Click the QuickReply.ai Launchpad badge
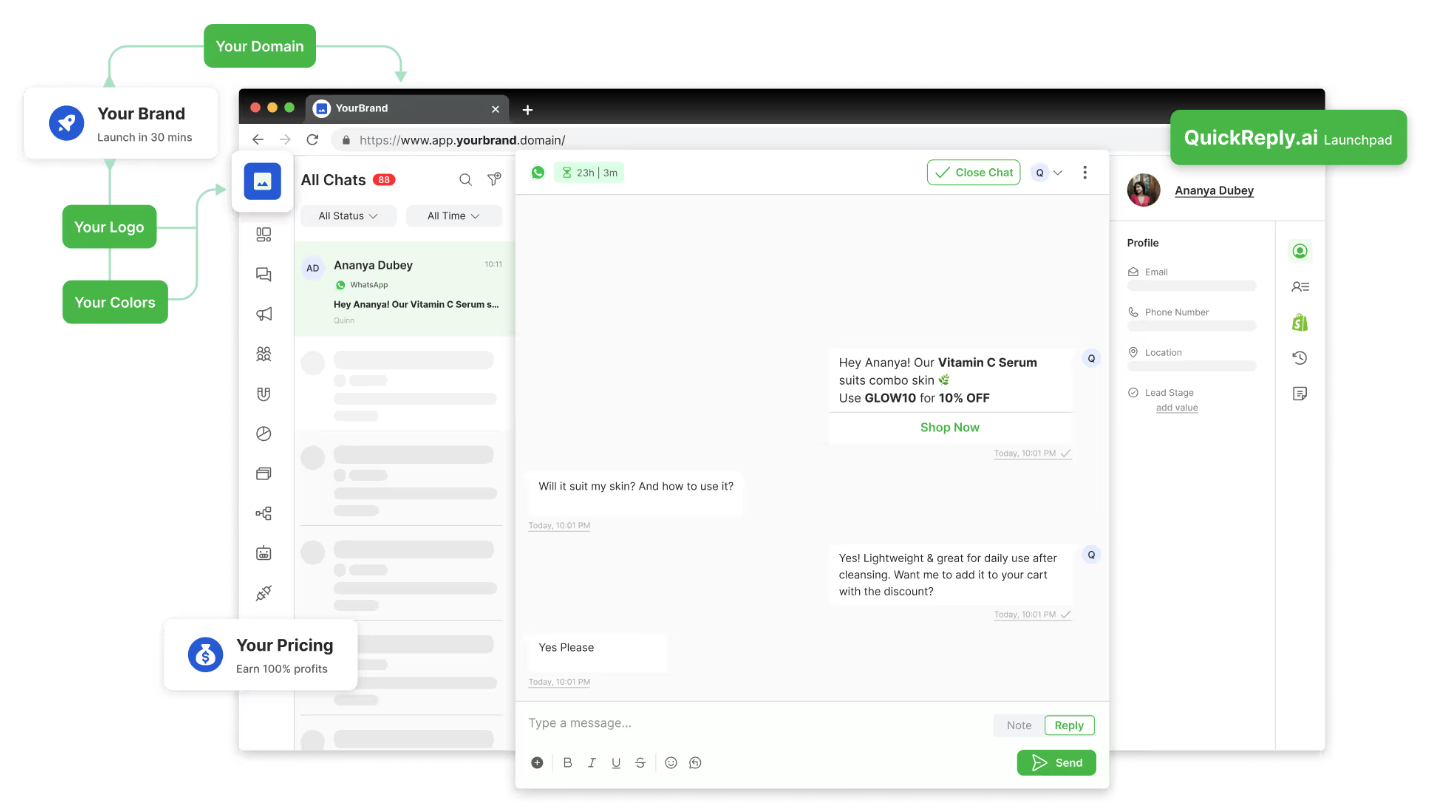The image size is (1452, 808). coord(1288,138)
